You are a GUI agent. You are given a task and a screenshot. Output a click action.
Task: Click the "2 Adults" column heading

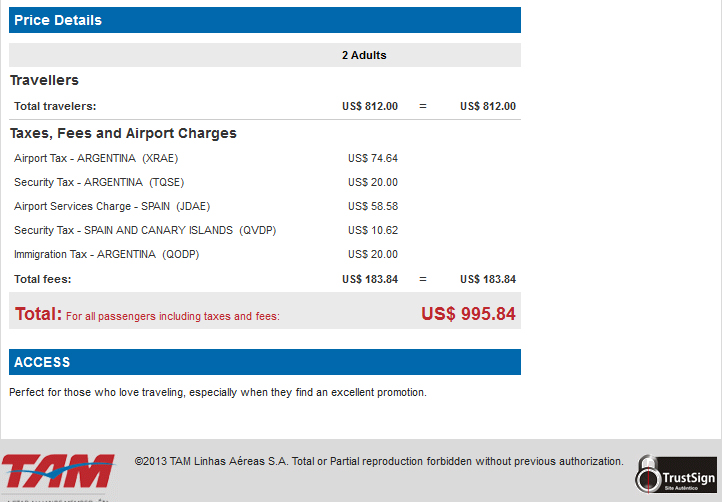(364, 55)
